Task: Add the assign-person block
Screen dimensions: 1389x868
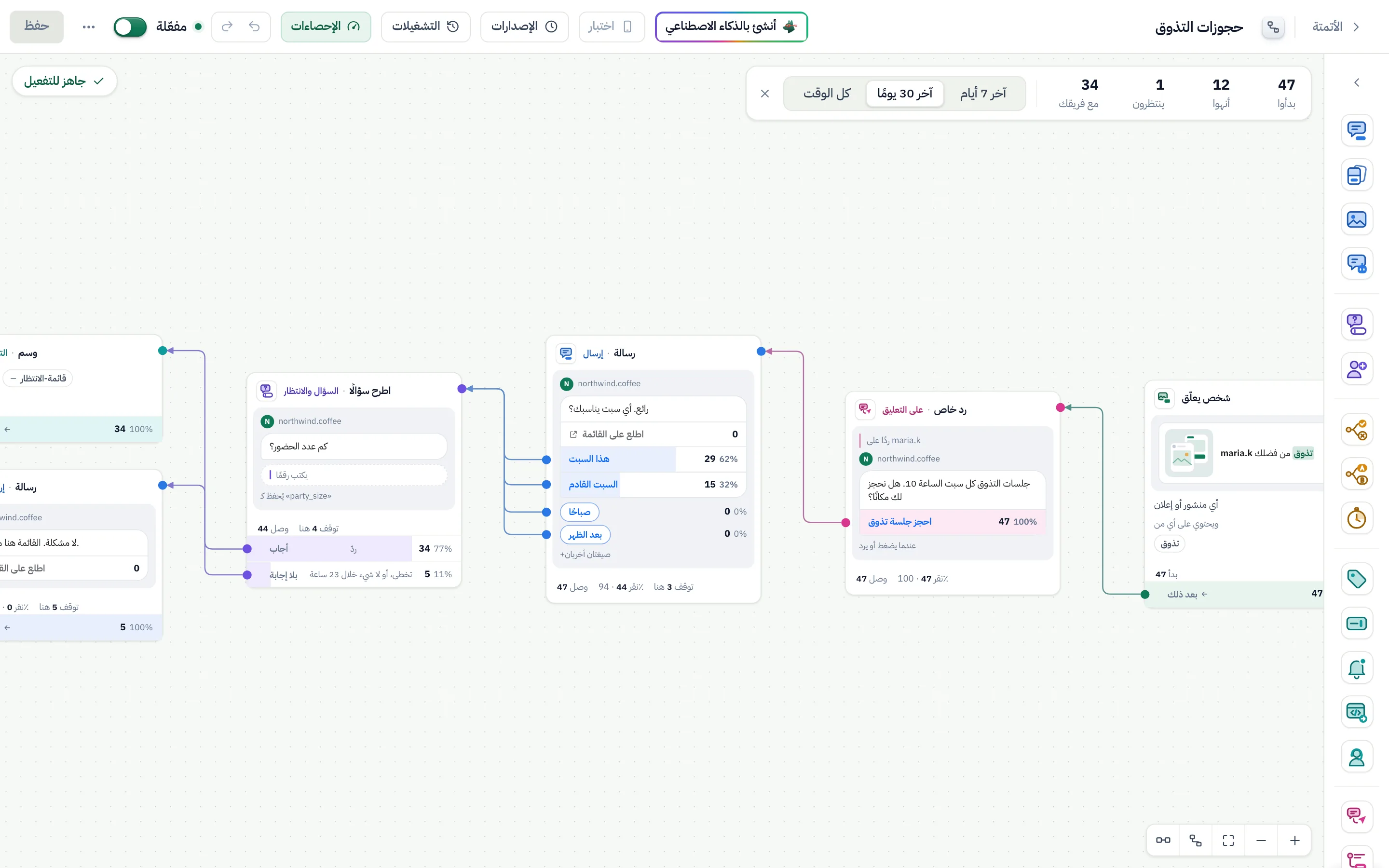Action: 1356,368
